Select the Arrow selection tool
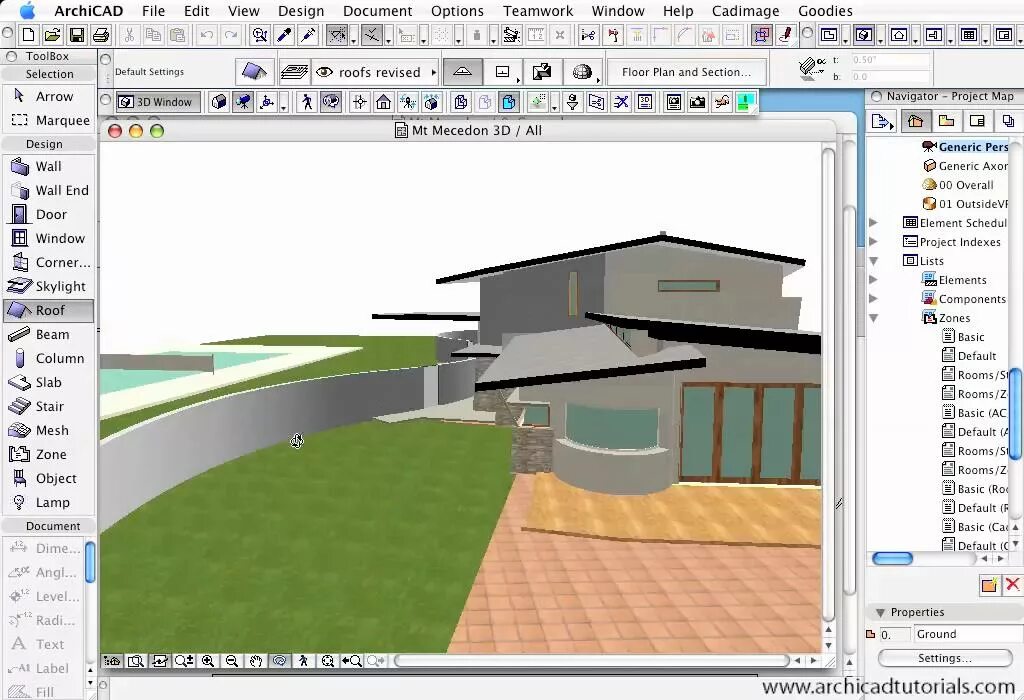 pos(48,97)
